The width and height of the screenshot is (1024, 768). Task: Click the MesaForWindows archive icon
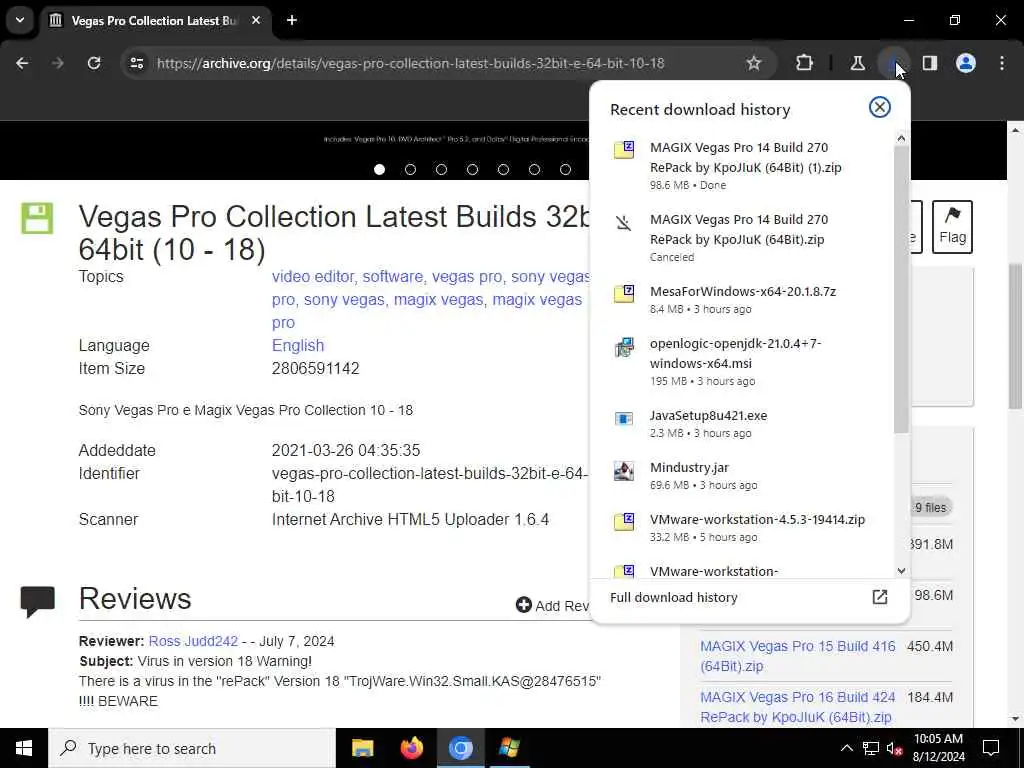pyautogui.click(x=624, y=293)
